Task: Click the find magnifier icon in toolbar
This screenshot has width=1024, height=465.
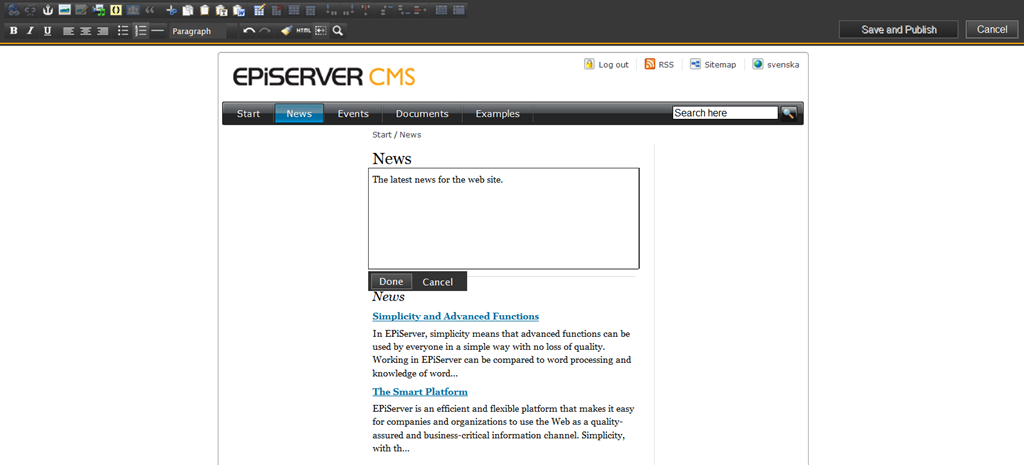Action: click(338, 31)
